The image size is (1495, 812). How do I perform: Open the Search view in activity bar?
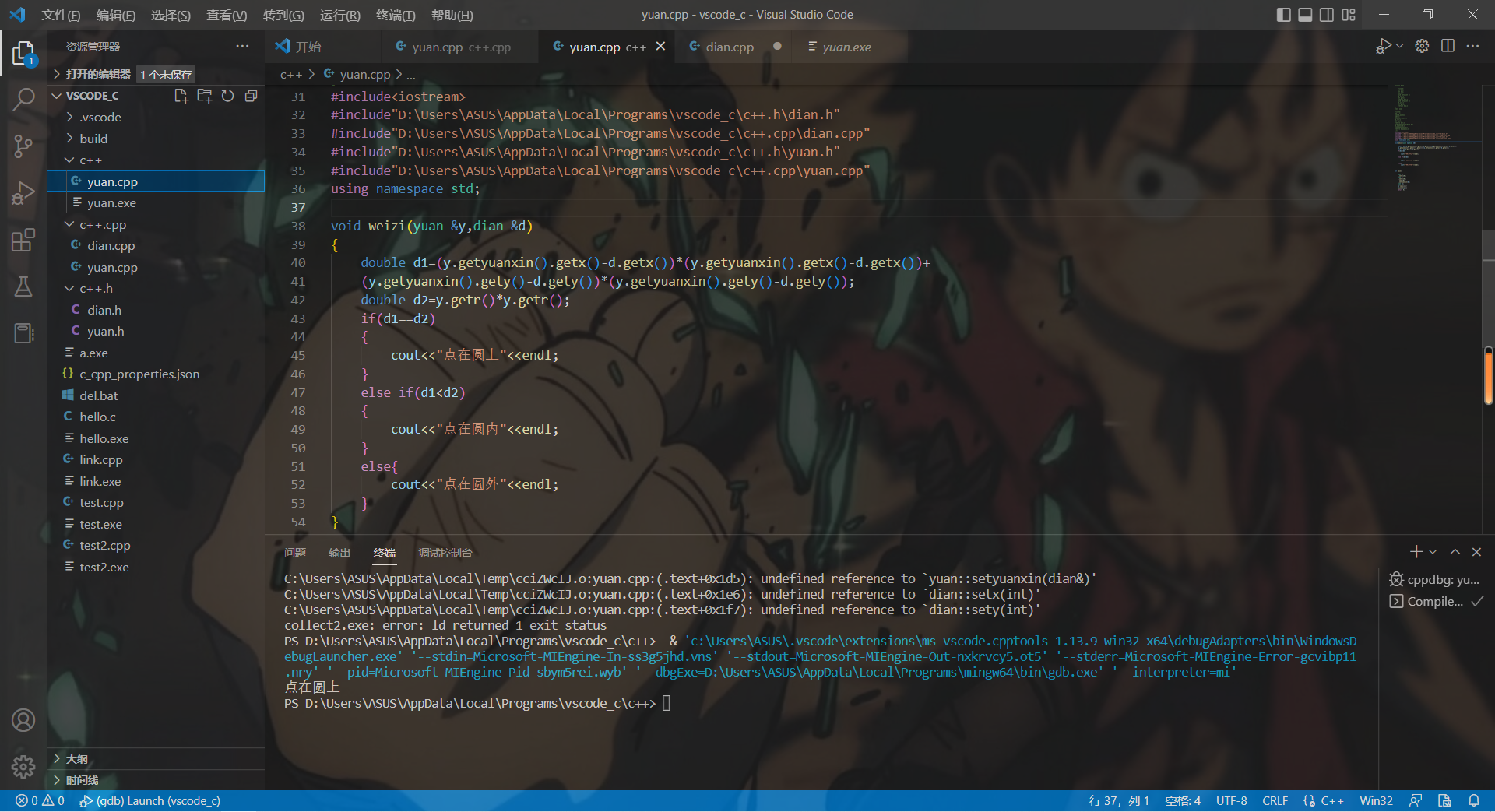pos(23,99)
